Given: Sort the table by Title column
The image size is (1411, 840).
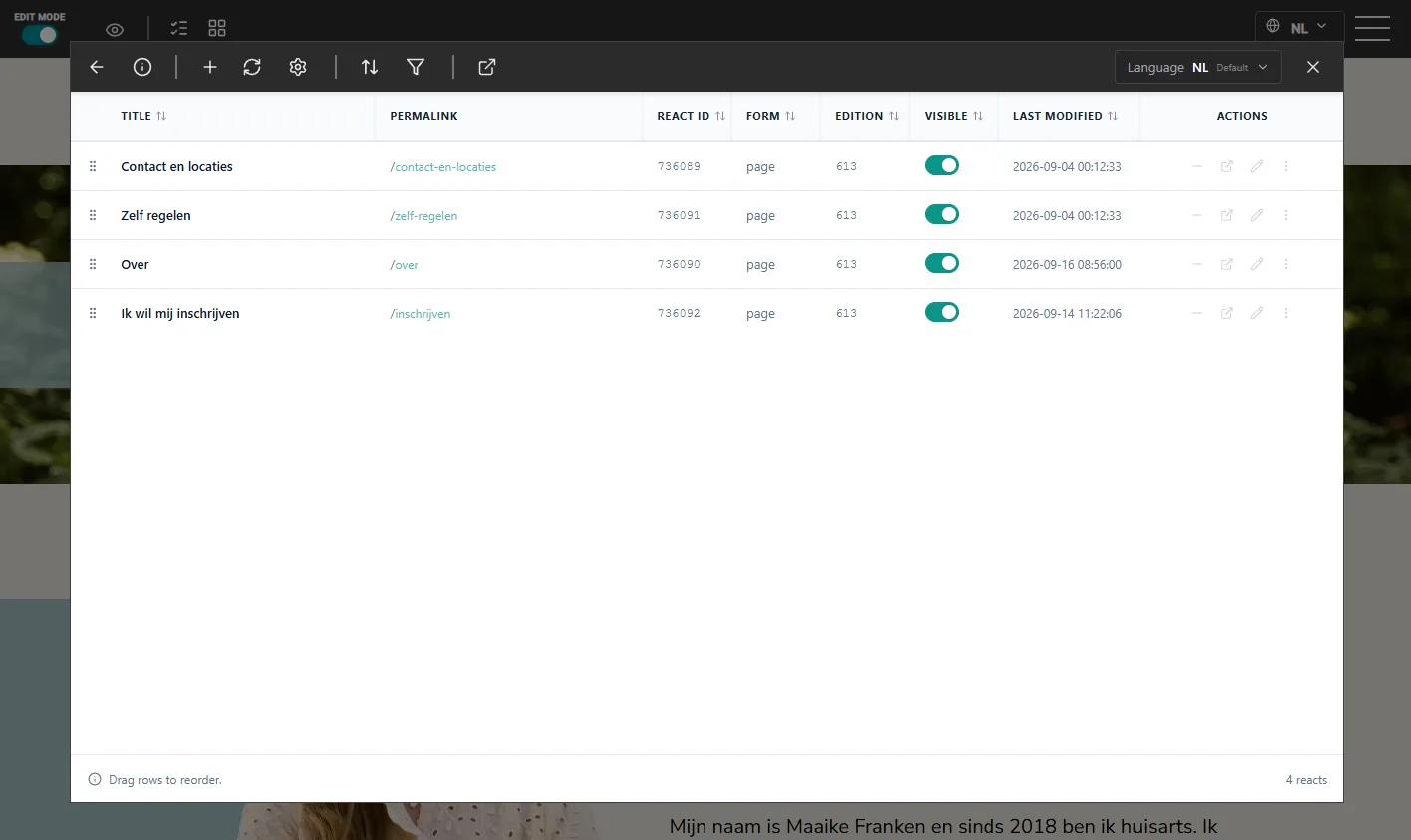Looking at the screenshot, I should click(x=143, y=116).
